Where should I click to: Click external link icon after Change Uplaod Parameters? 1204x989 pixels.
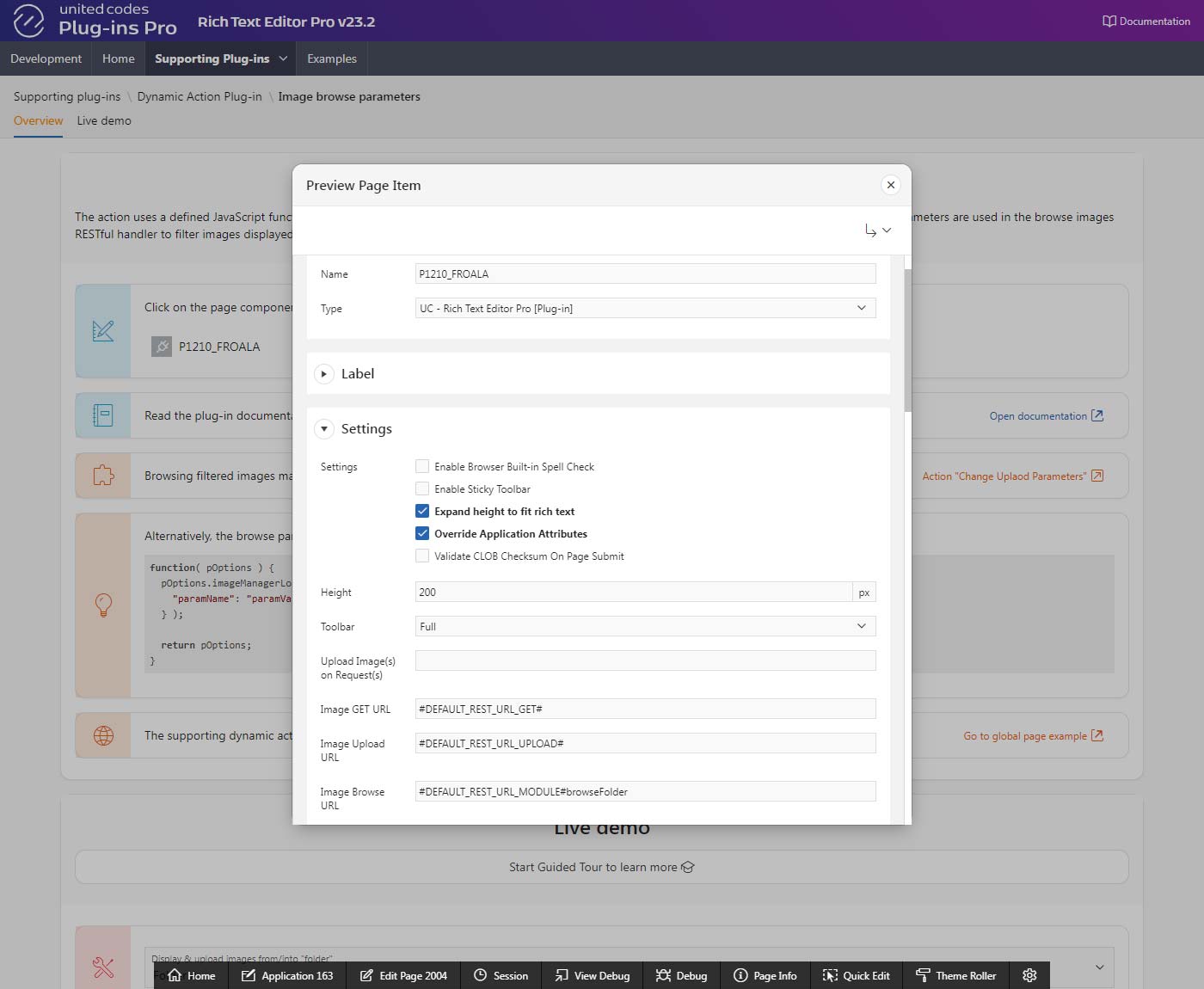click(x=1097, y=476)
